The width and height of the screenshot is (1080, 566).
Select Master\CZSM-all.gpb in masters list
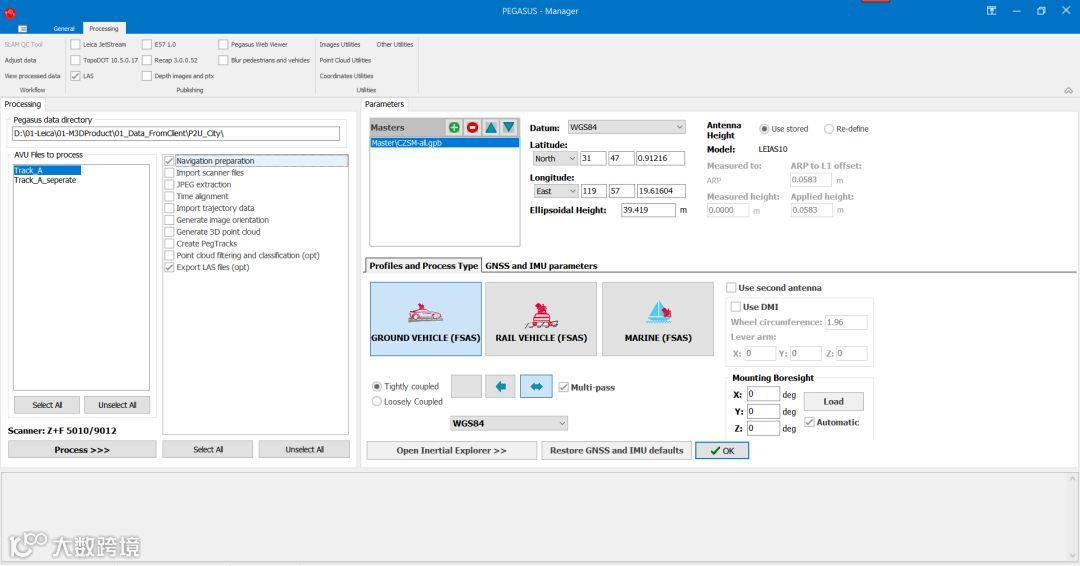coord(444,143)
